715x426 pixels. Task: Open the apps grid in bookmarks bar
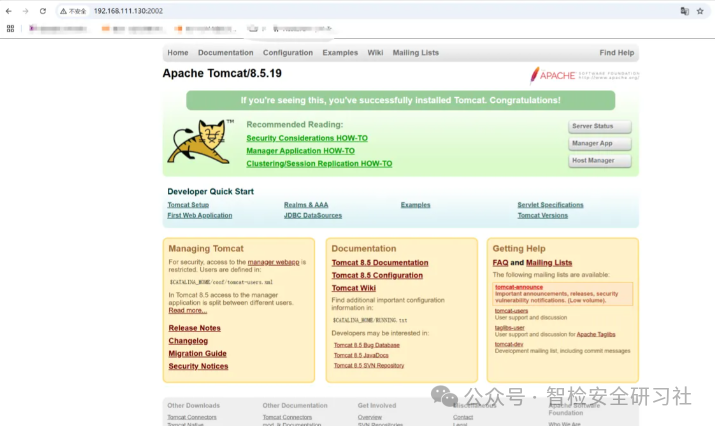point(10,29)
